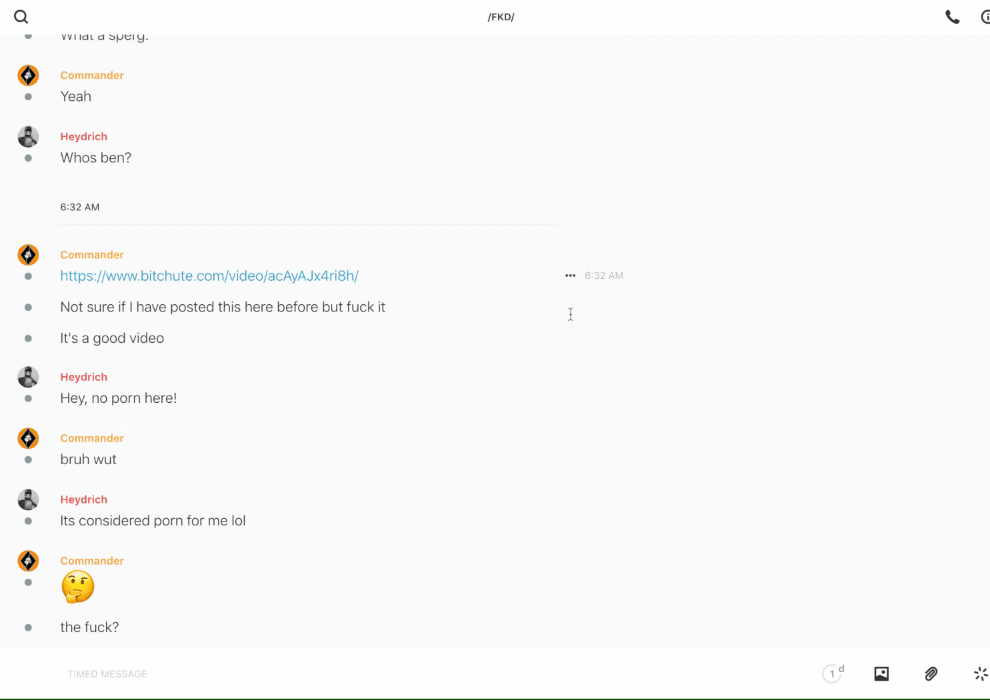Attach a file with the paperclip icon
The width and height of the screenshot is (990, 700).
click(x=931, y=674)
